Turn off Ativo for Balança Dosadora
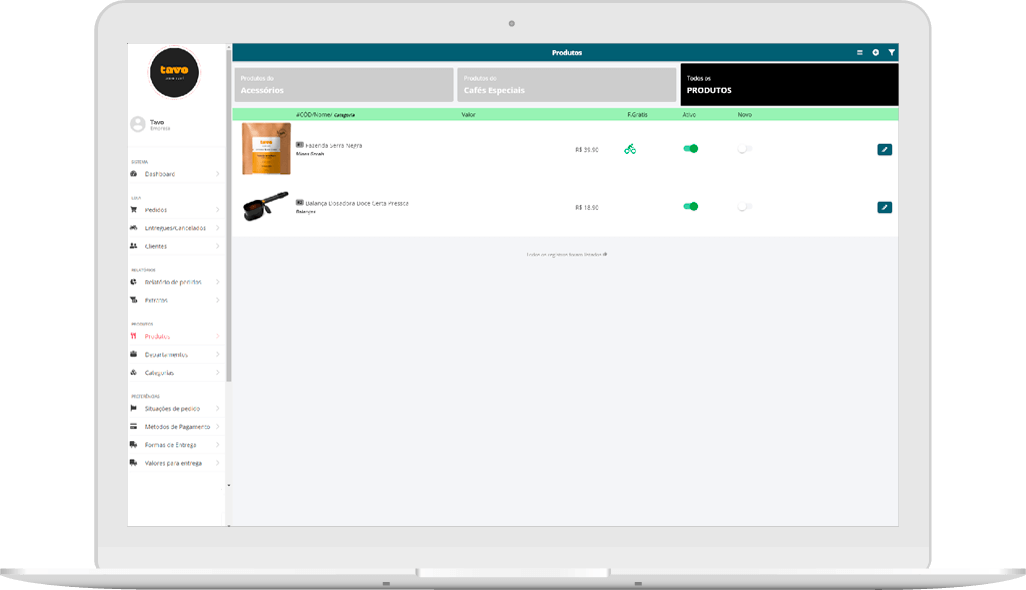1026x590 pixels. click(x=690, y=207)
